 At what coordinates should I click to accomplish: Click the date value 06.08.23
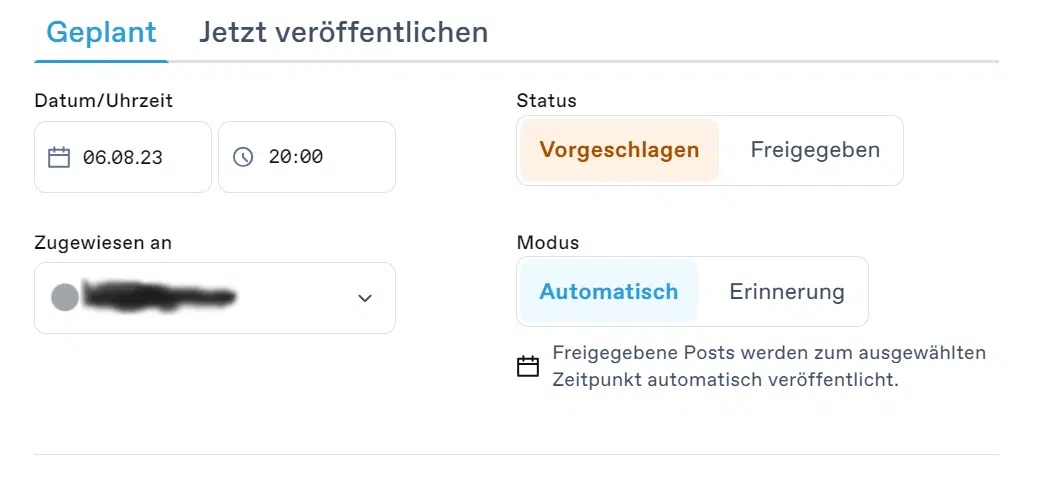123,157
